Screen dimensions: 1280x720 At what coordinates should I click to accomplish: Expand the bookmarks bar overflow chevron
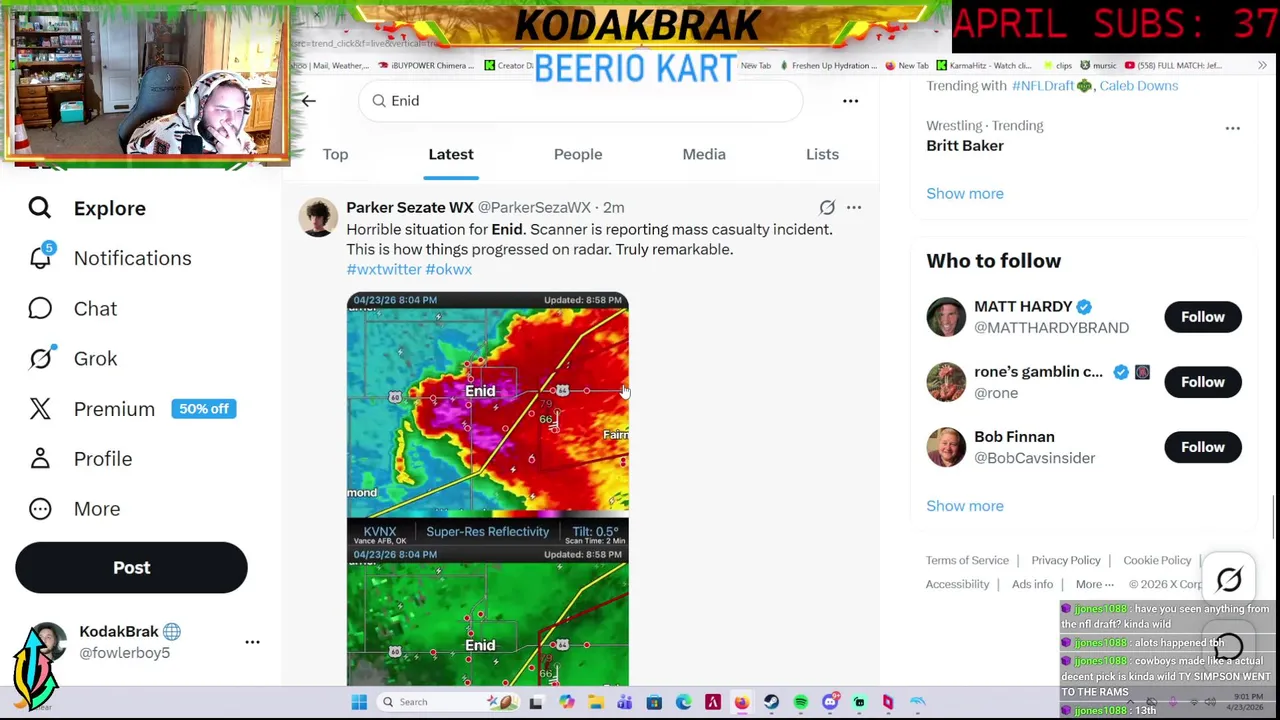(1262, 65)
